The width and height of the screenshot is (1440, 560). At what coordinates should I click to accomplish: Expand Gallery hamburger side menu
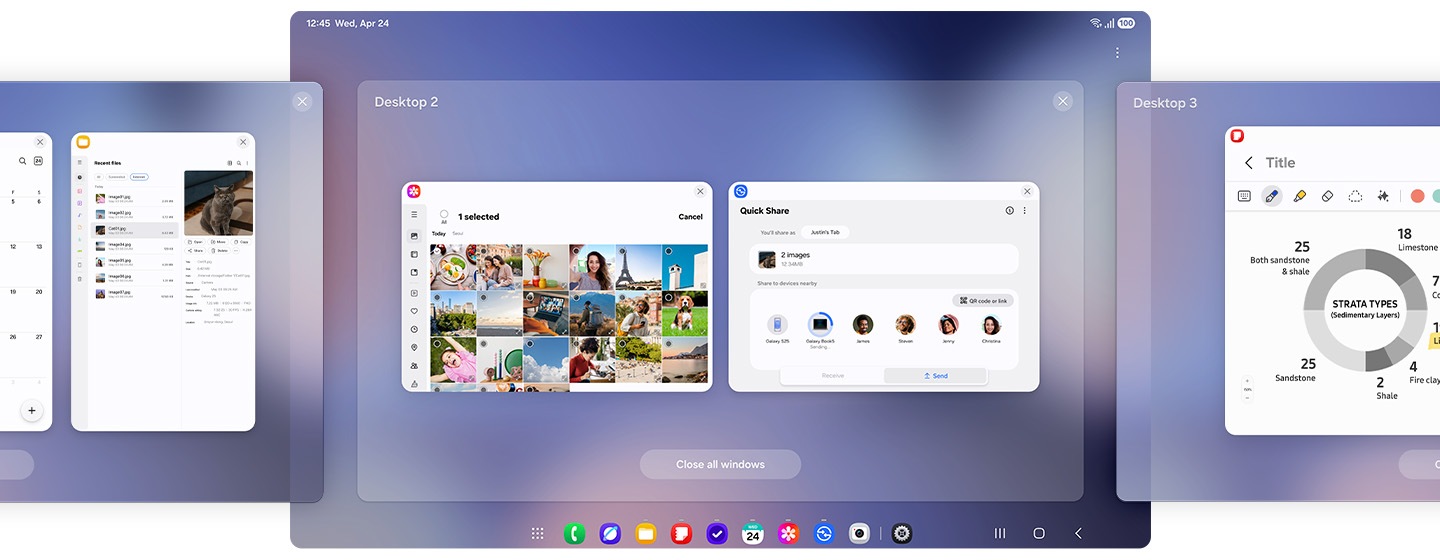(414, 215)
